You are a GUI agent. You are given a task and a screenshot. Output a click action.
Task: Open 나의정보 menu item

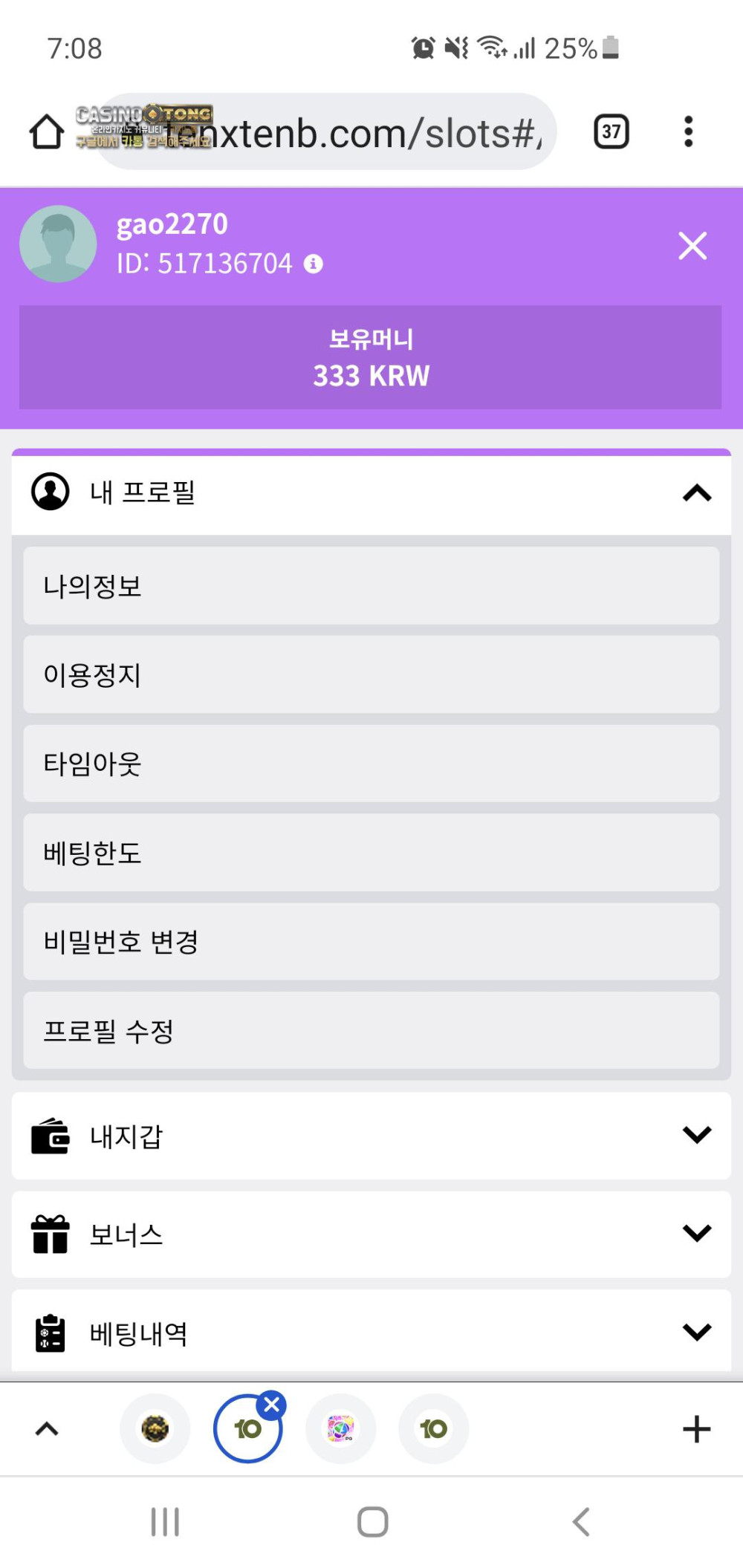coord(371,586)
